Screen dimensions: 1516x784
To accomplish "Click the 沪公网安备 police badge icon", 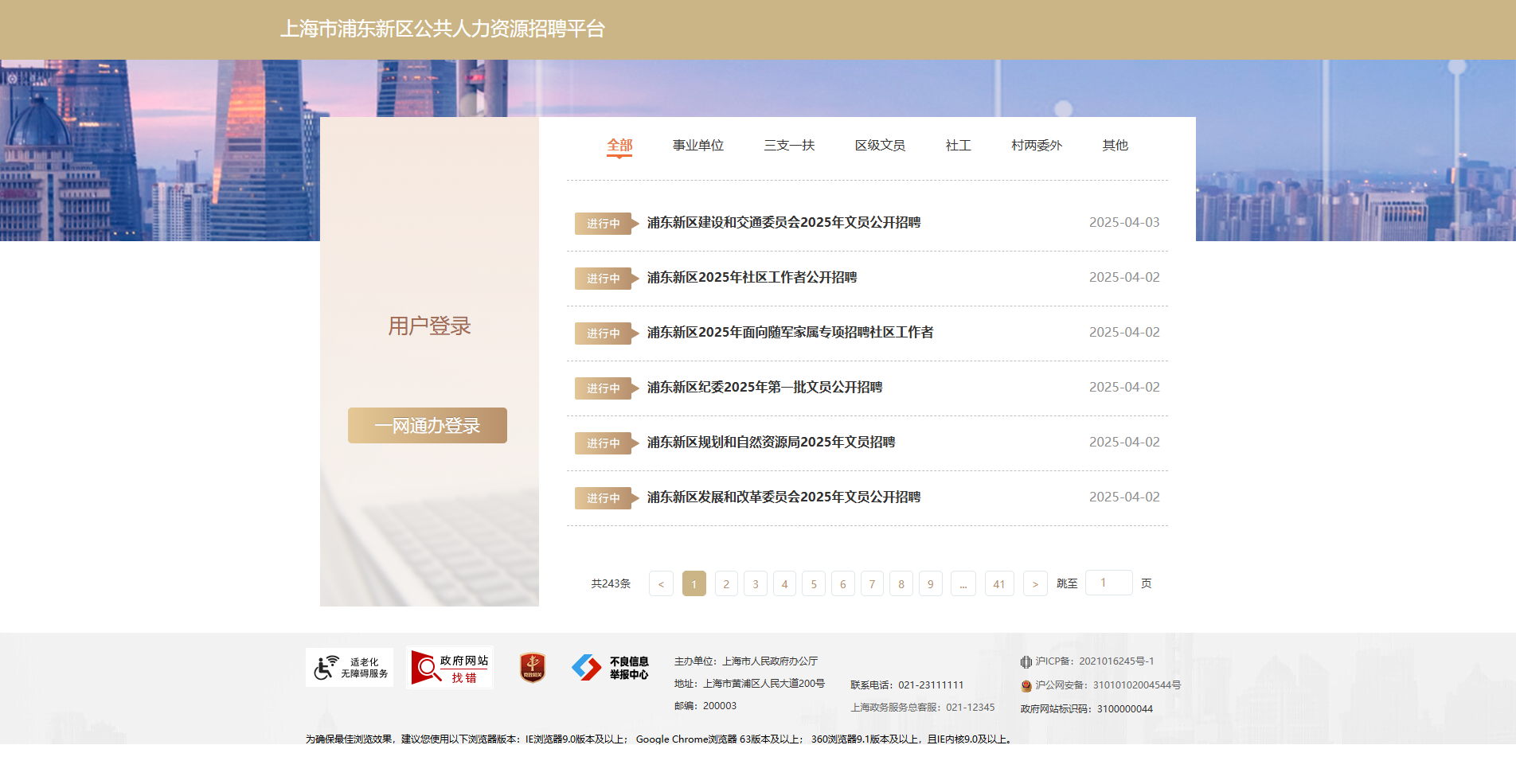I will pos(1027,685).
